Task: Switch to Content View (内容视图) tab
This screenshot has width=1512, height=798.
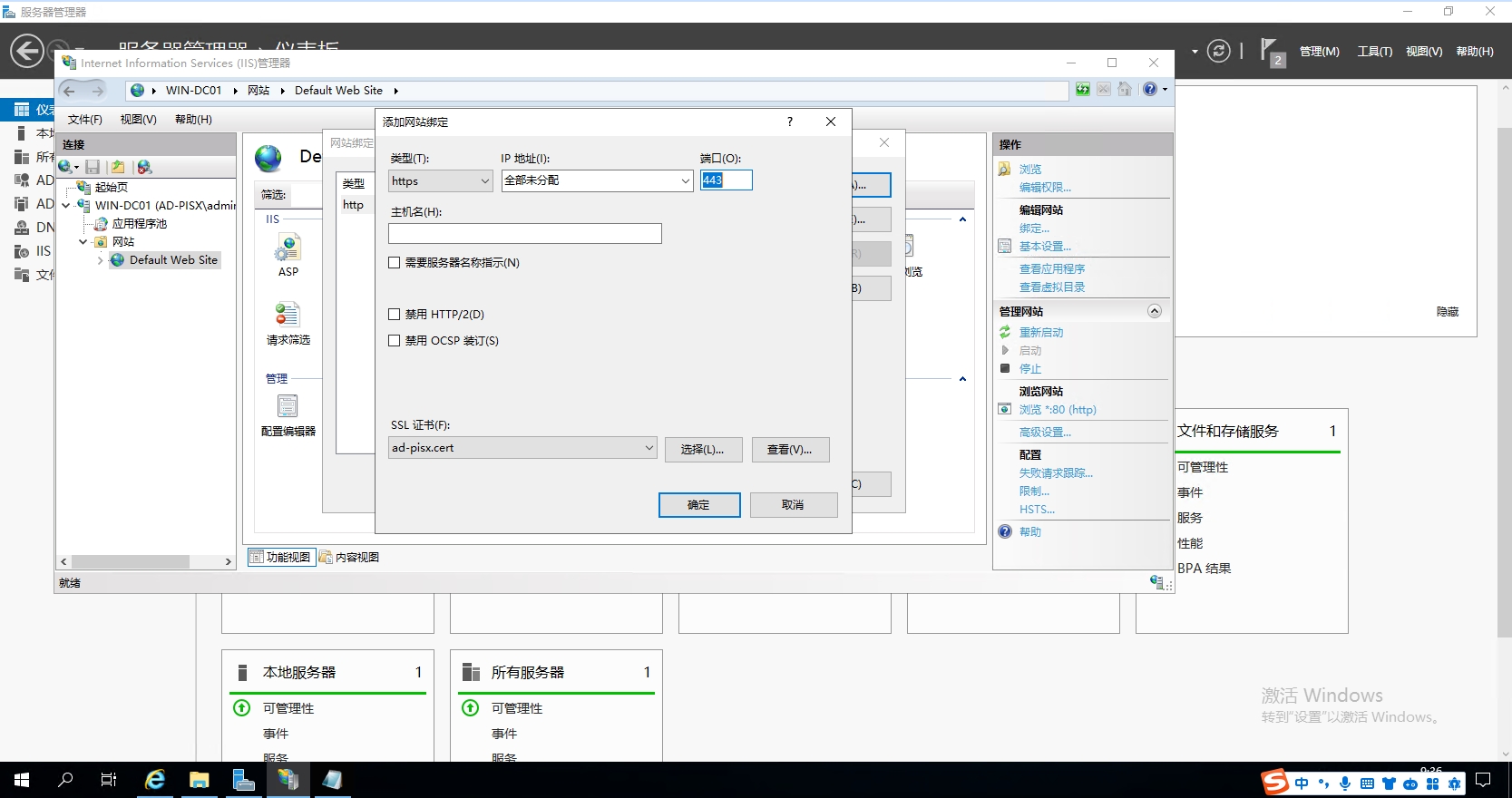Action: pyautogui.click(x=350, y=558)
